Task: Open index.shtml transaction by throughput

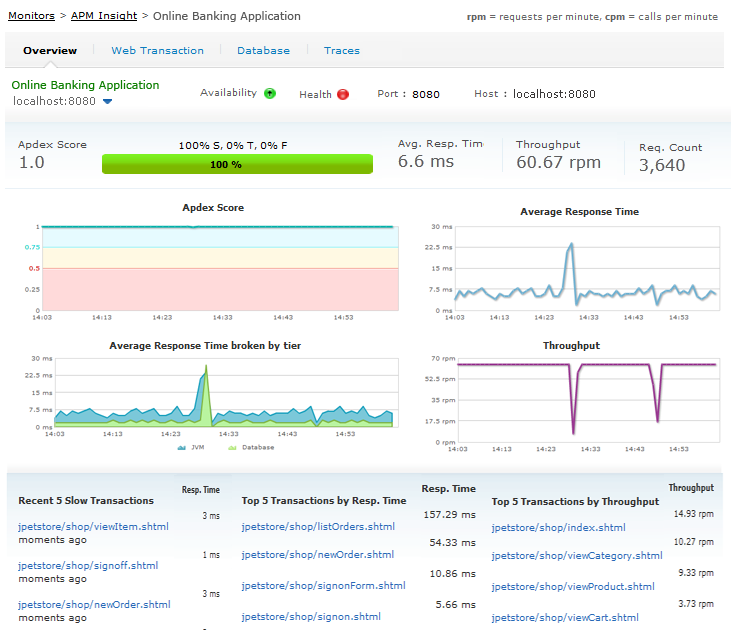Action: point(558,527)
